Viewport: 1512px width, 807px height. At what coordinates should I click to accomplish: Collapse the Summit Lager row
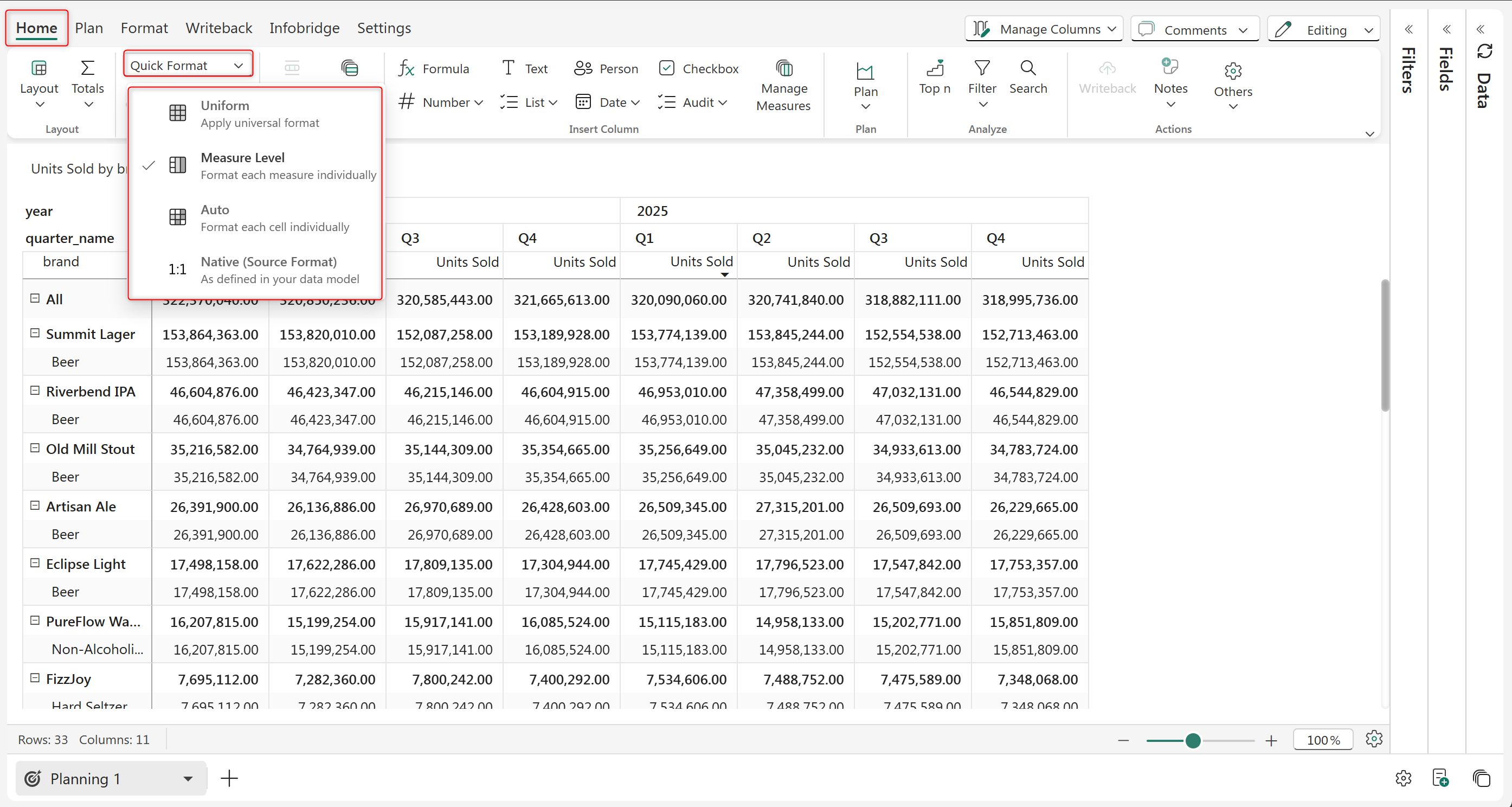click(x=35, y=333)
